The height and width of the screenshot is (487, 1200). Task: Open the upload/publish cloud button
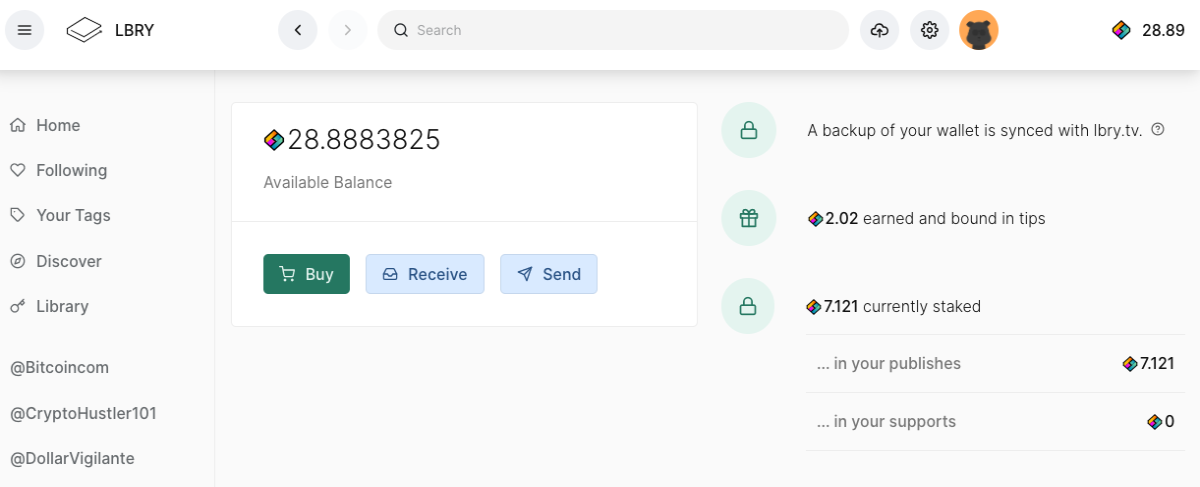[x=880, y=30]
